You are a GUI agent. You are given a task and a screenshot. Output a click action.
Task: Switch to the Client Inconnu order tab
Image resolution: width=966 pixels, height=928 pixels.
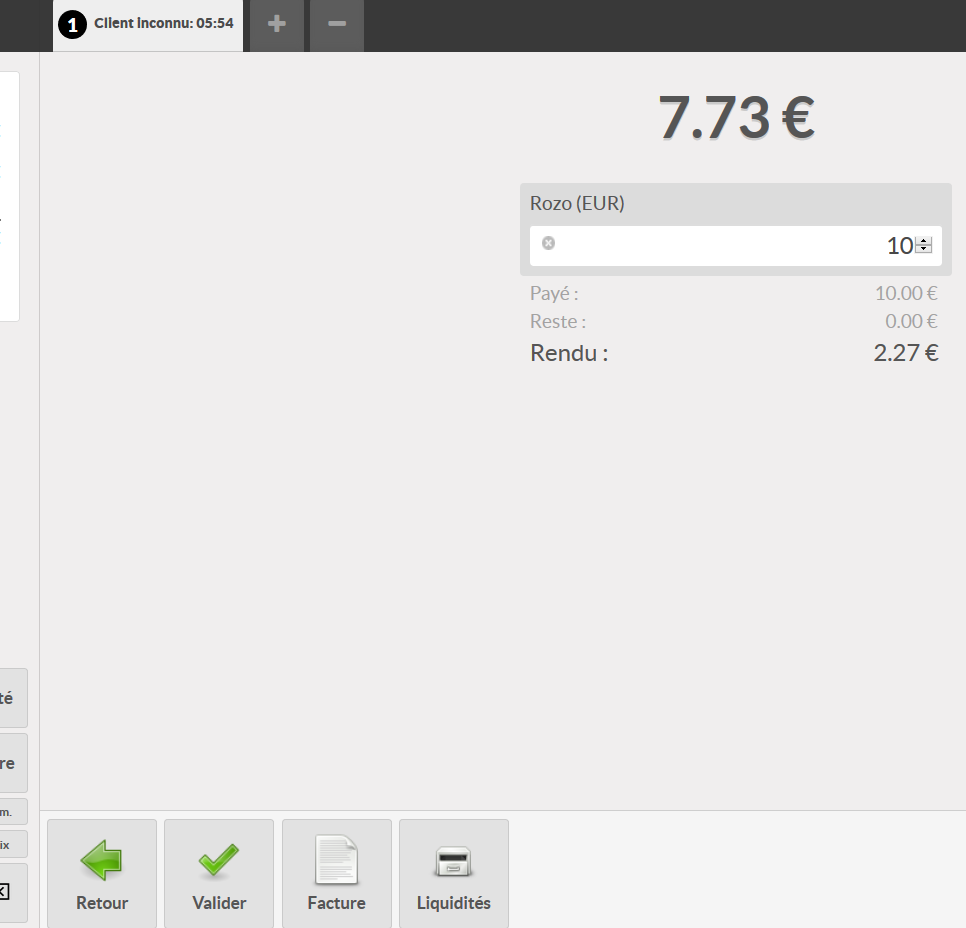click(164, 23)
